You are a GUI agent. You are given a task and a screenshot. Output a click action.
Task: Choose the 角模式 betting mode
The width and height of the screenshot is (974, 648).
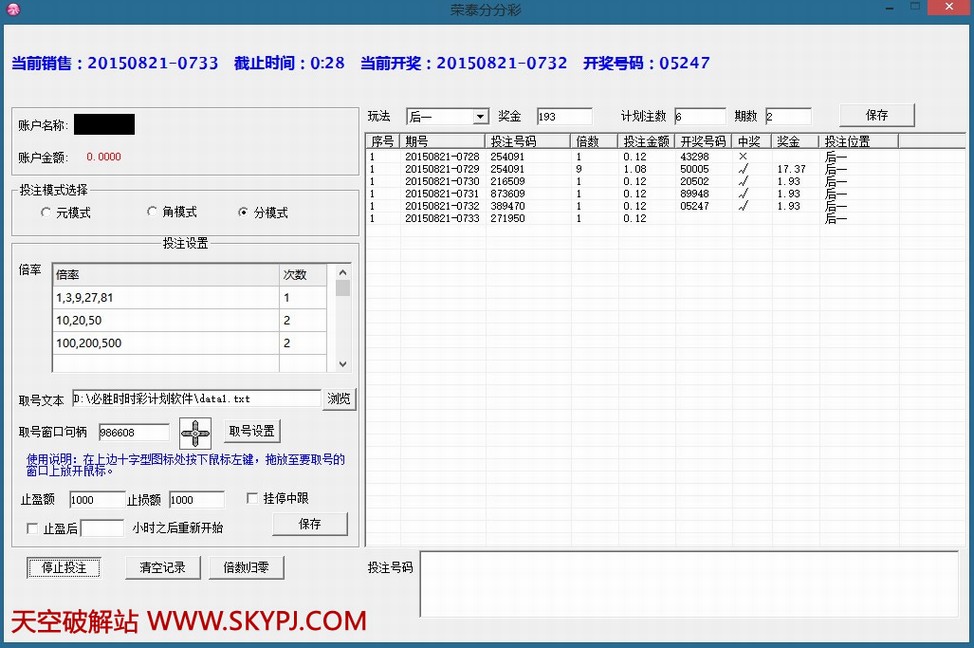[153, 212]
